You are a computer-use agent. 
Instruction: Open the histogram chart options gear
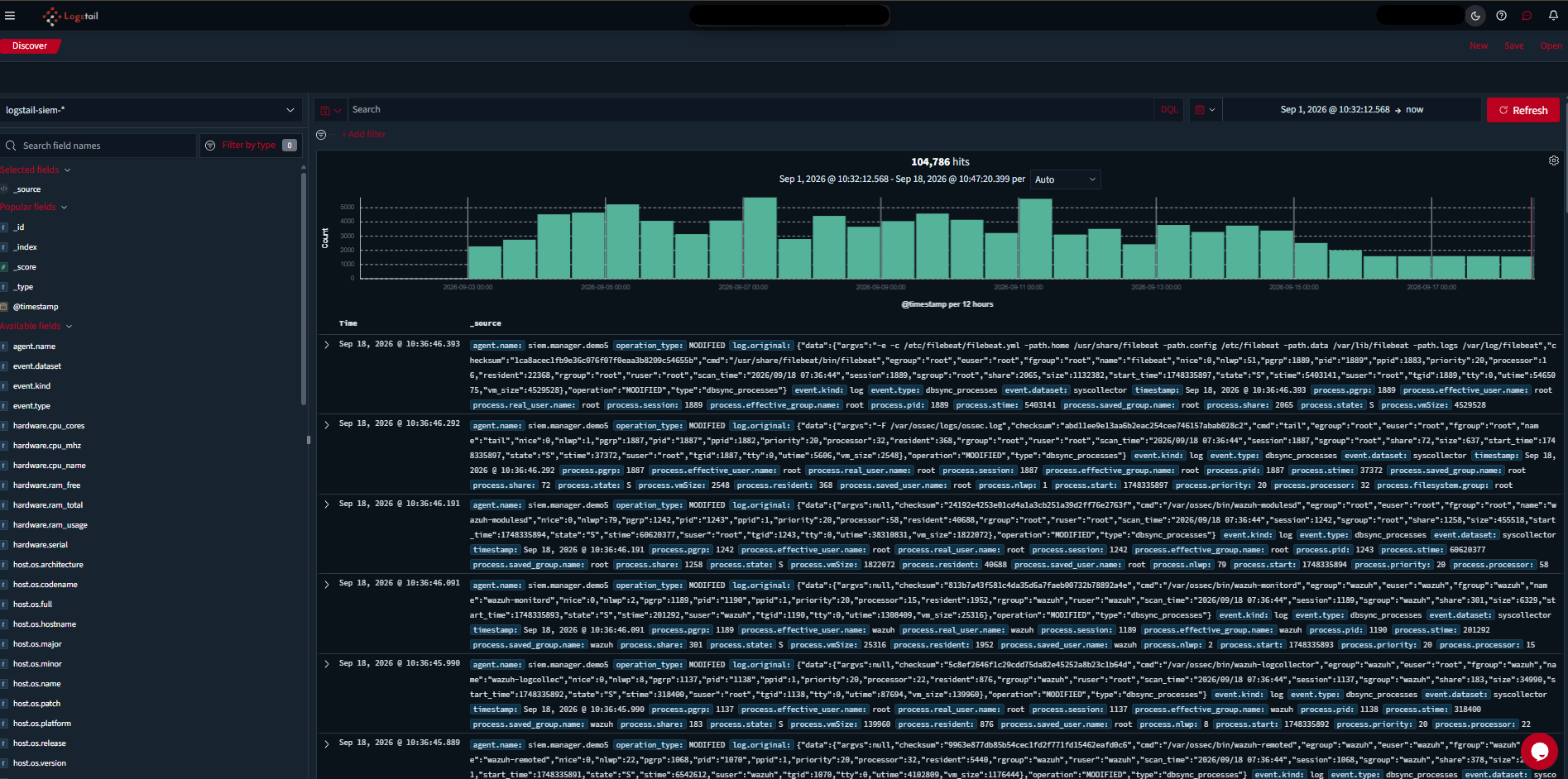pos(1554,160)
